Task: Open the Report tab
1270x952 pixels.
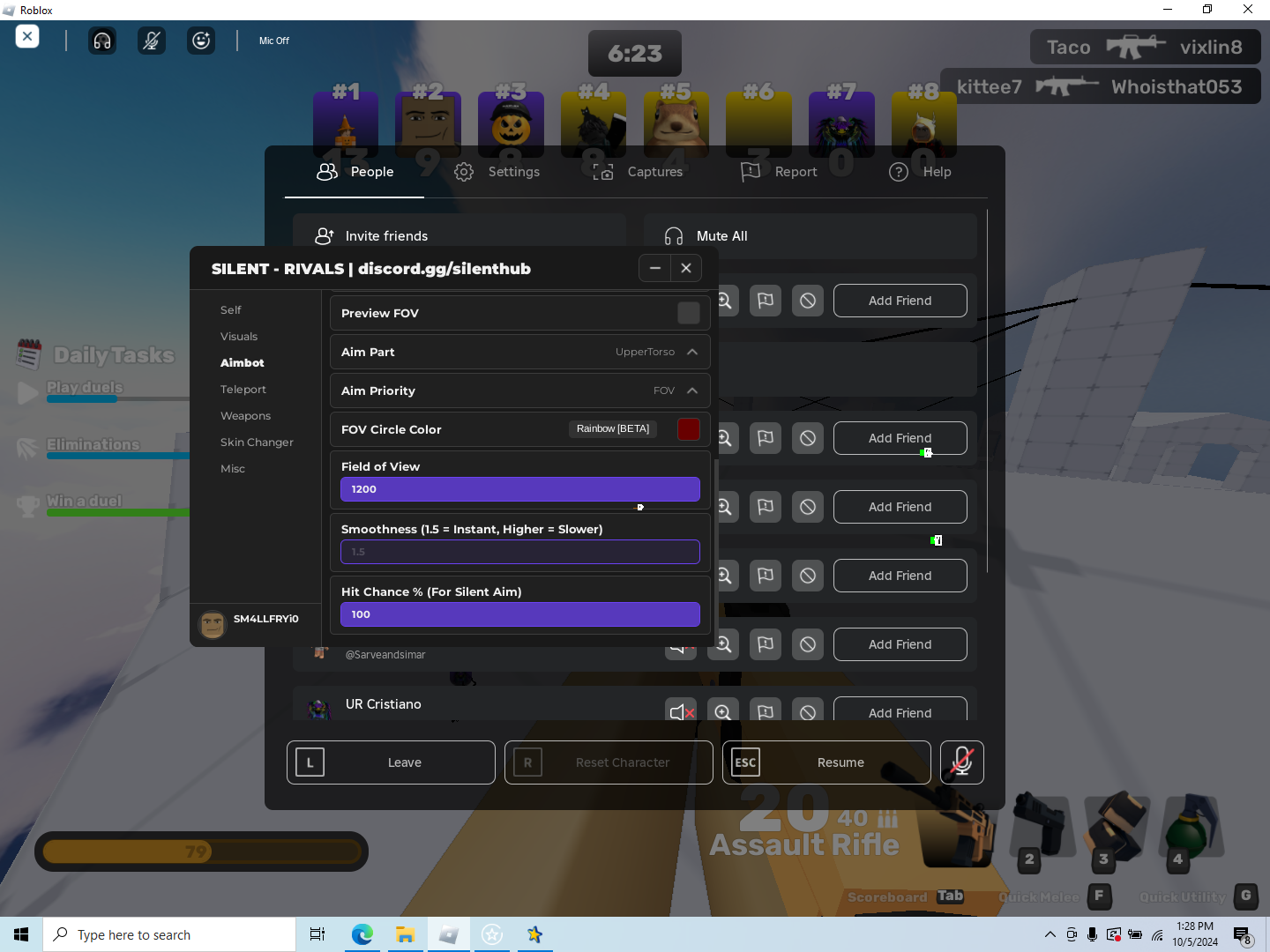Action: [x=779, y=172]
